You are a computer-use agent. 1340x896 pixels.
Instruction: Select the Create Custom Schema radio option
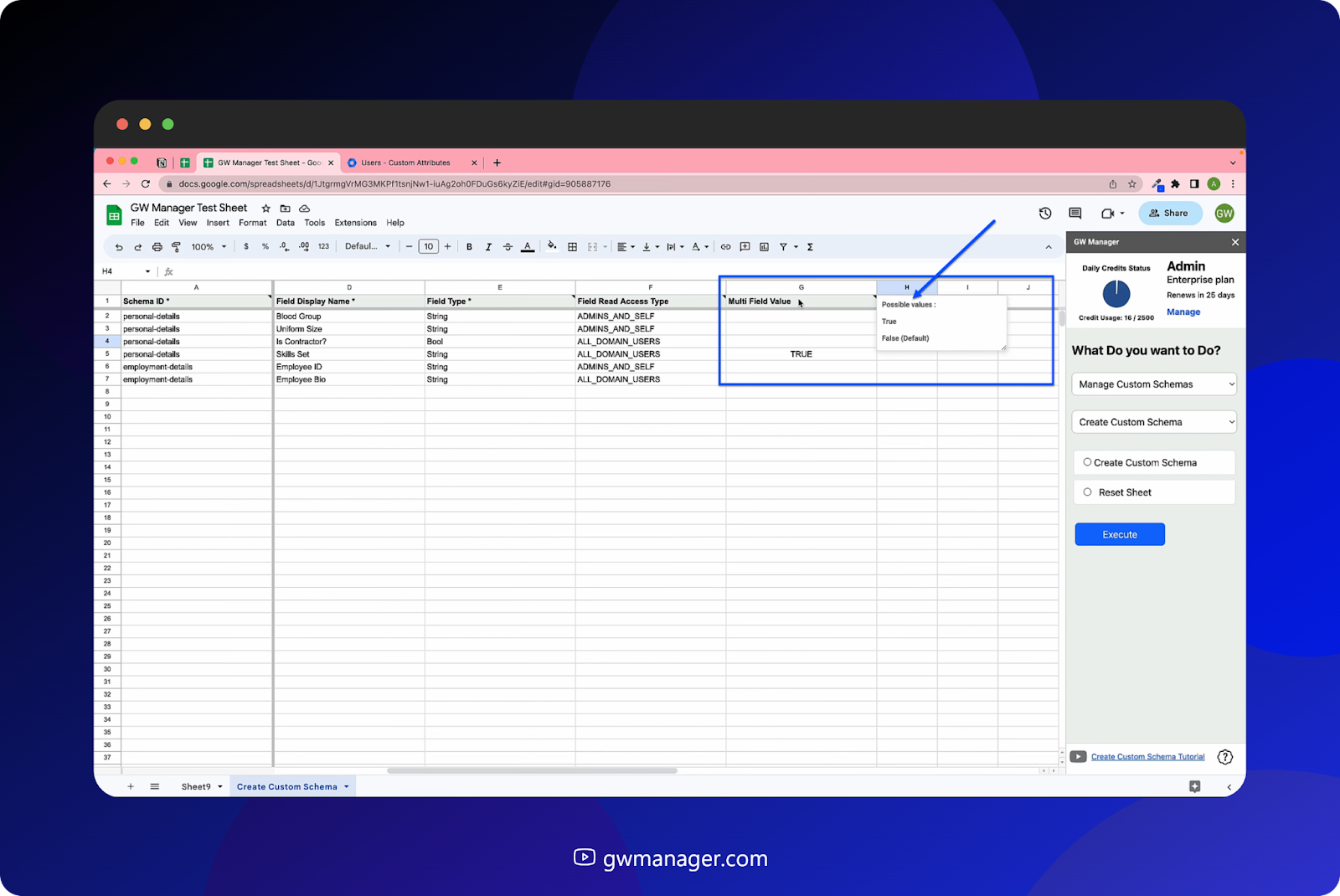pos(1087,462)
